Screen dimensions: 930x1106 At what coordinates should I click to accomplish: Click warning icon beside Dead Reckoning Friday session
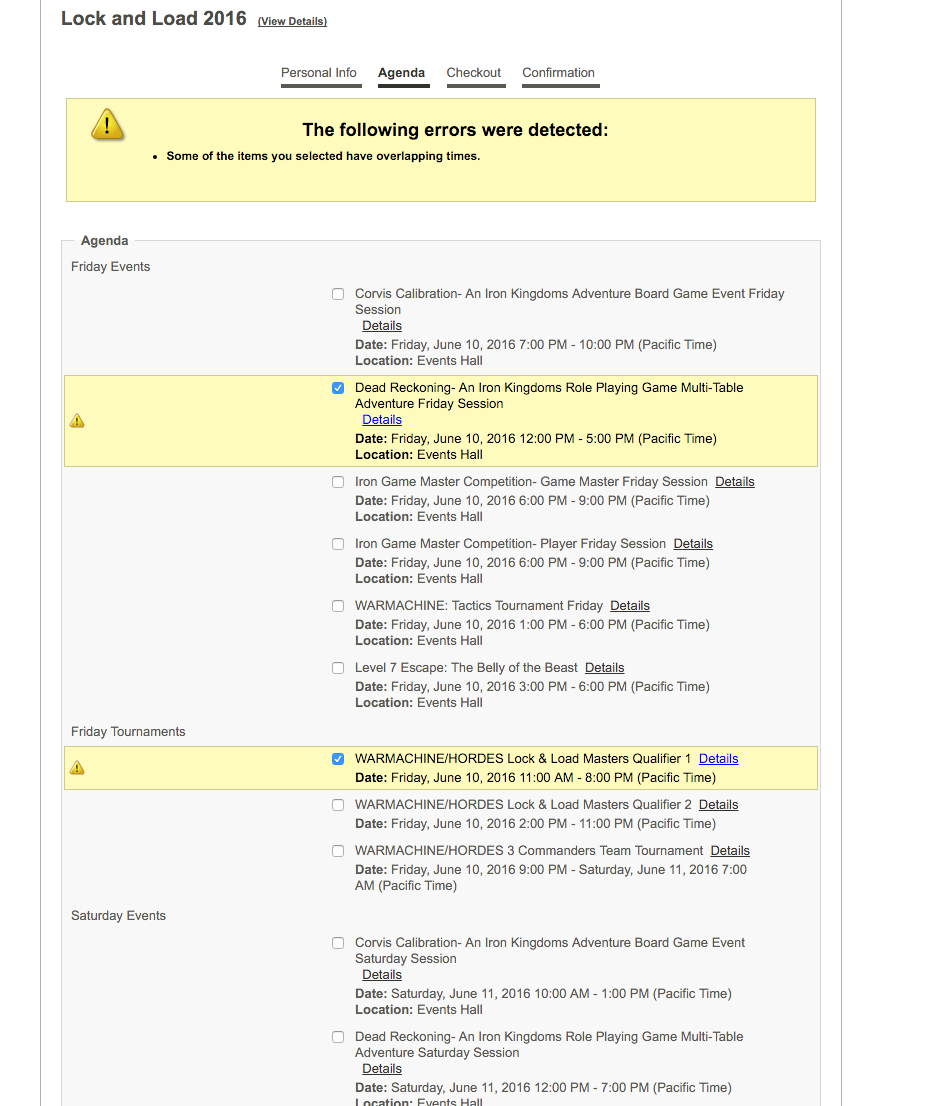point(77,421)
